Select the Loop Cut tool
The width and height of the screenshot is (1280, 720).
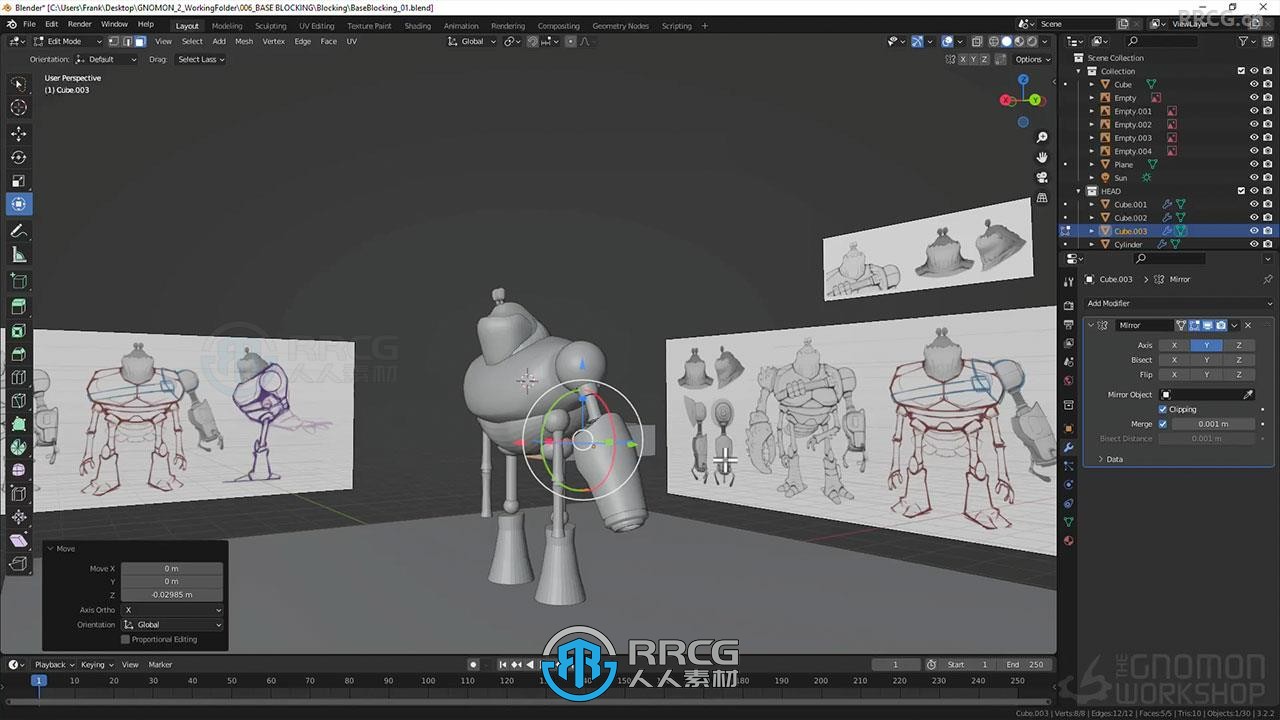(19, 378)
